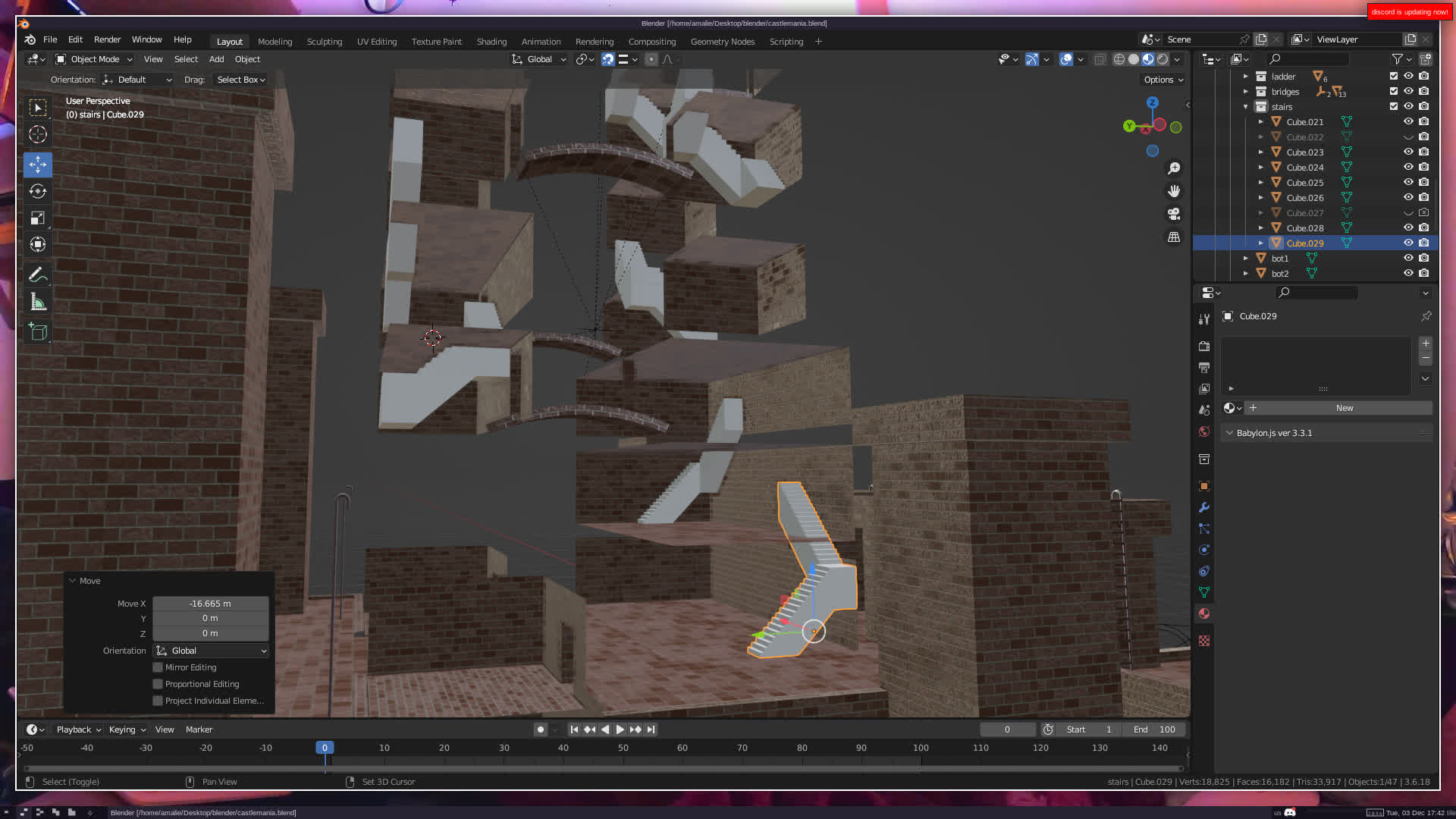Select the Scale tool
1456x819 pixels.
coord(37,218)
